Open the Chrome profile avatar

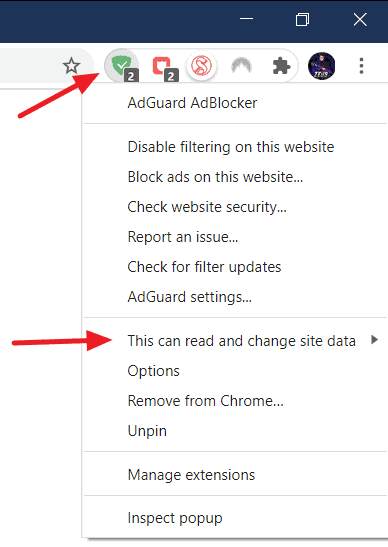[321, 66]
